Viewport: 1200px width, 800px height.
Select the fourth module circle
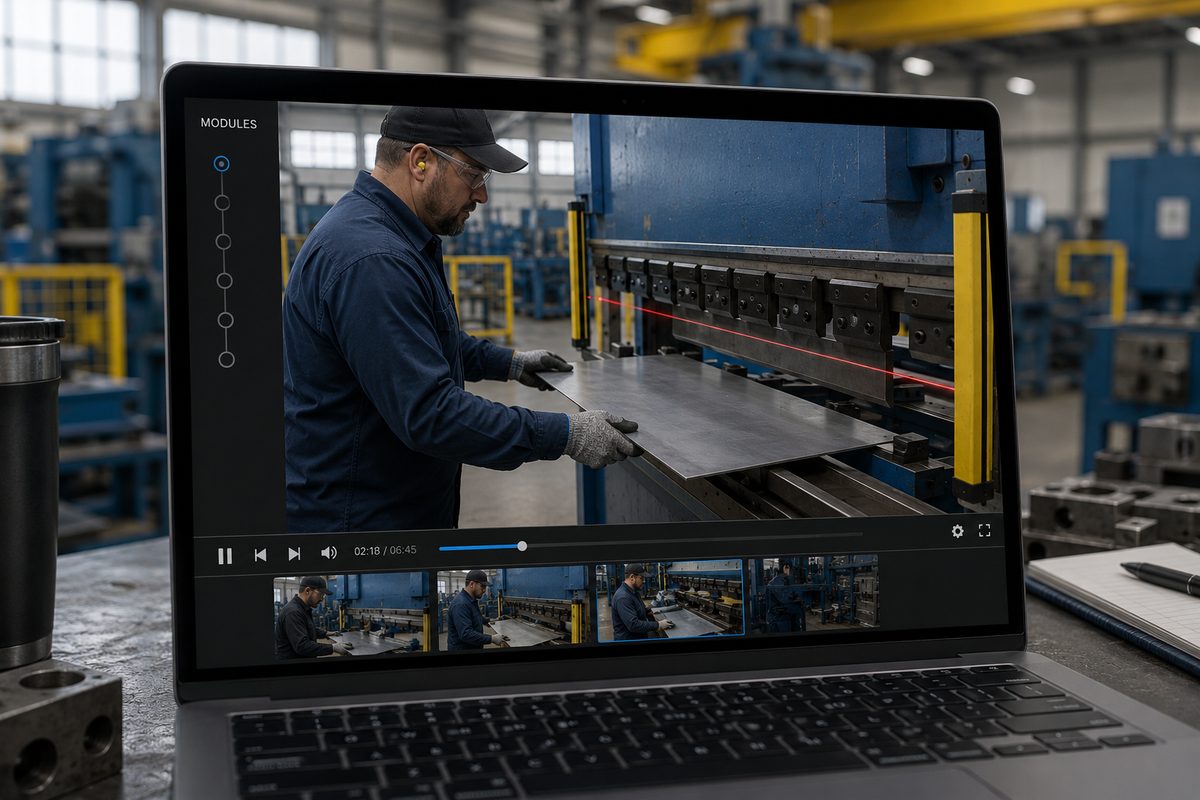click(x=224, y=280)
